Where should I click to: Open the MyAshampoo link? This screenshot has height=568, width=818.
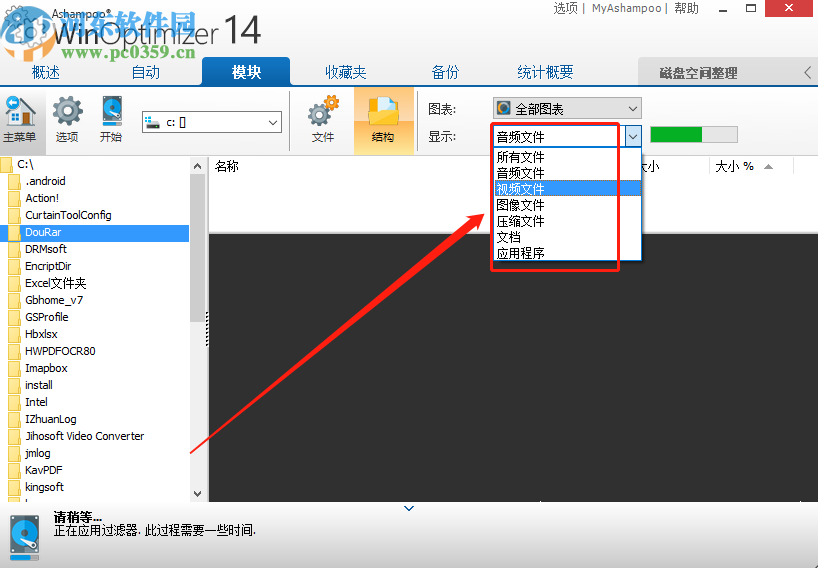626,8
